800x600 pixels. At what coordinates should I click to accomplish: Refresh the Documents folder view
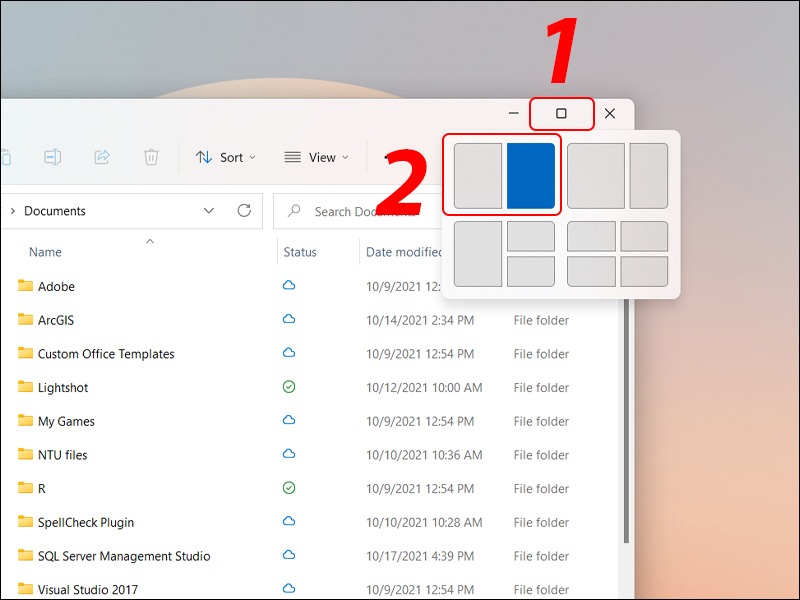tap(244, 211)
